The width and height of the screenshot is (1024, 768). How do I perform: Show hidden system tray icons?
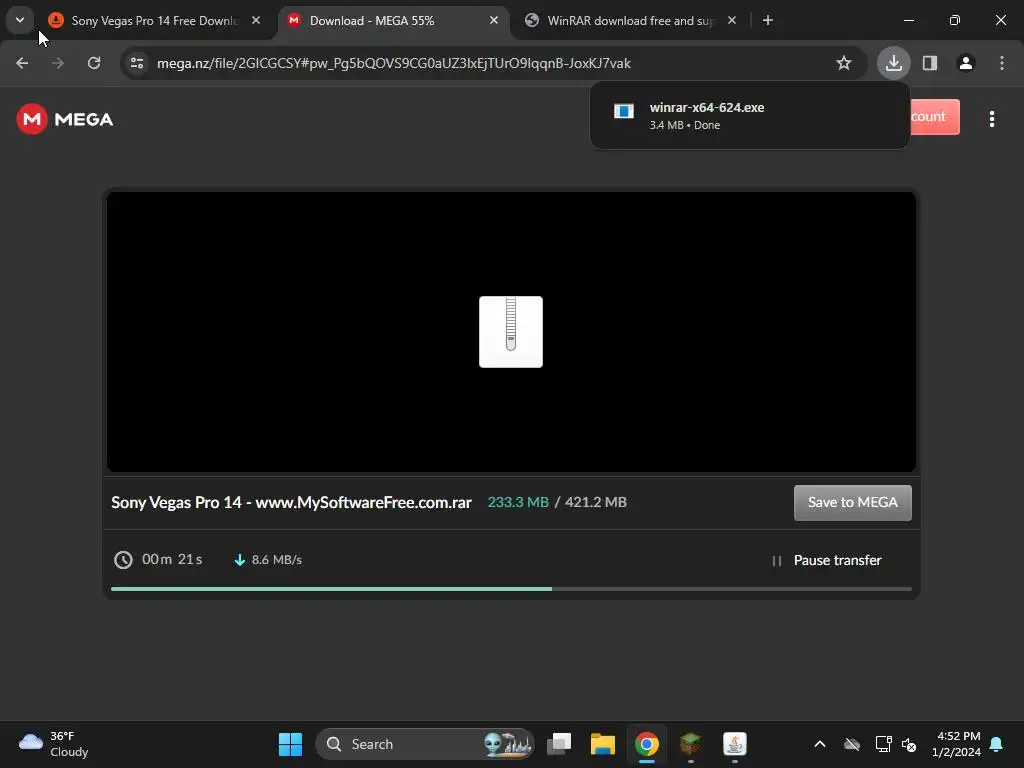coord(820,744)
